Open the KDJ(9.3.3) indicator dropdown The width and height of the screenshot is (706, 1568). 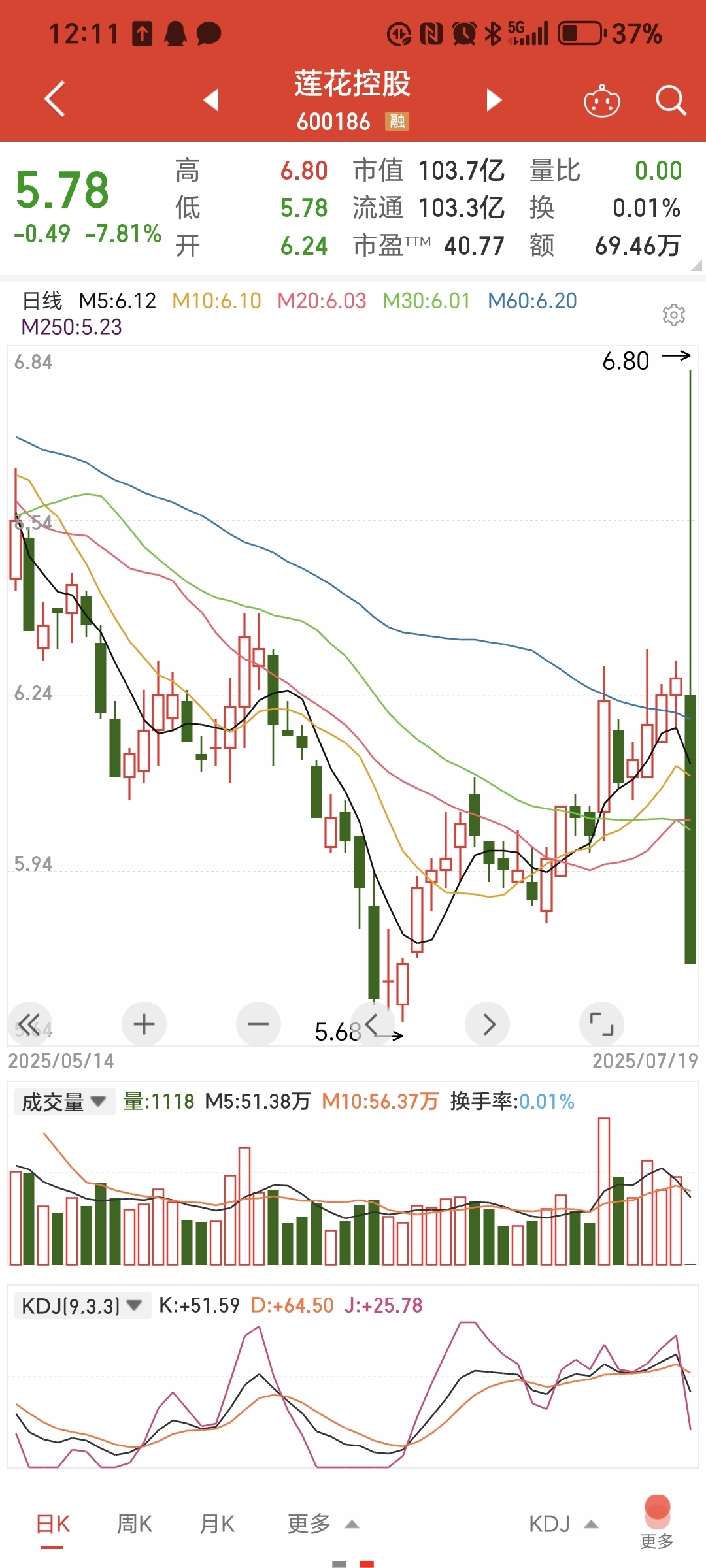(82, 1305)
